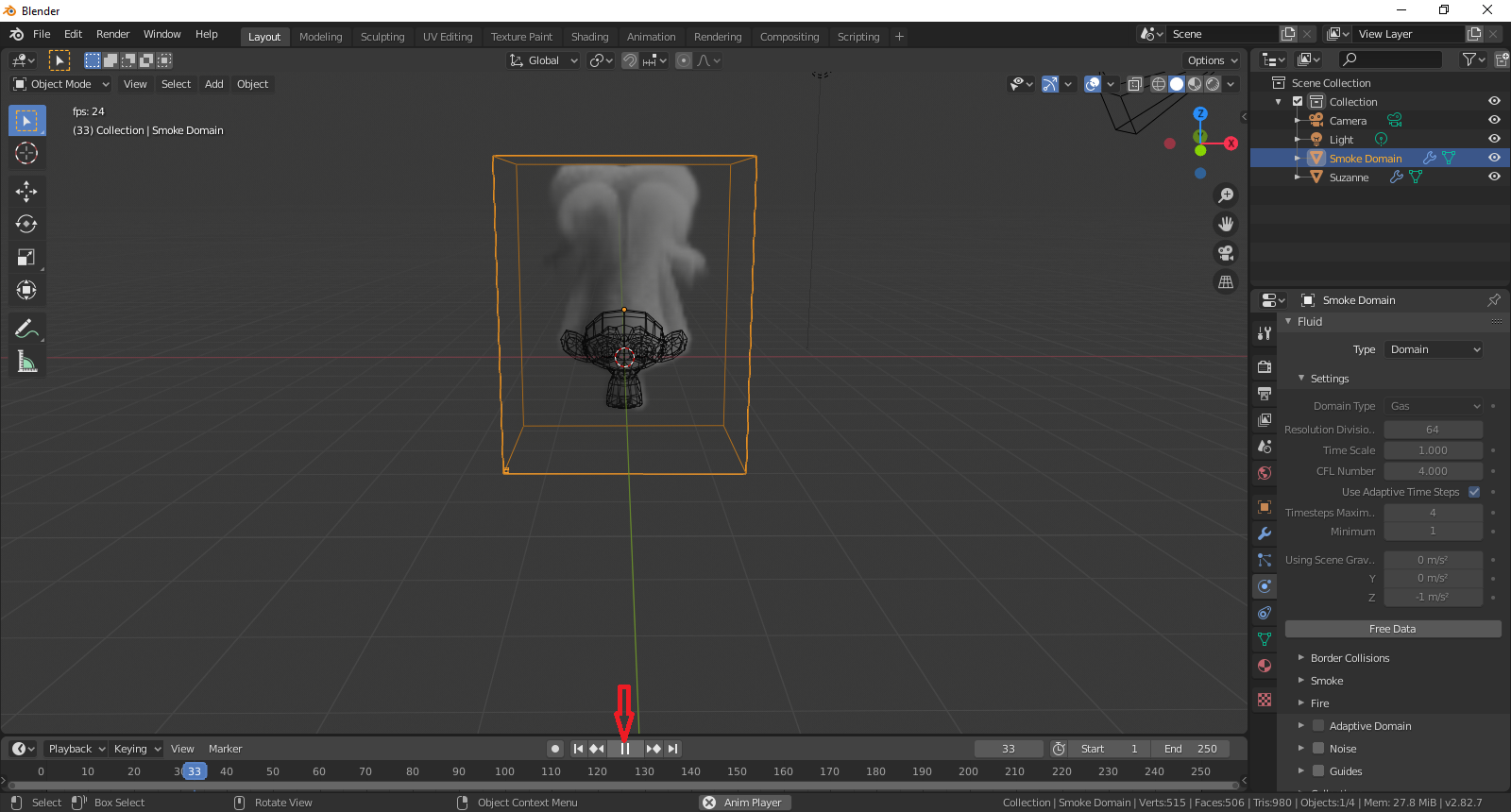1511x812 pixels.
Task: Open the File menu
Action: tap(42, 34)
